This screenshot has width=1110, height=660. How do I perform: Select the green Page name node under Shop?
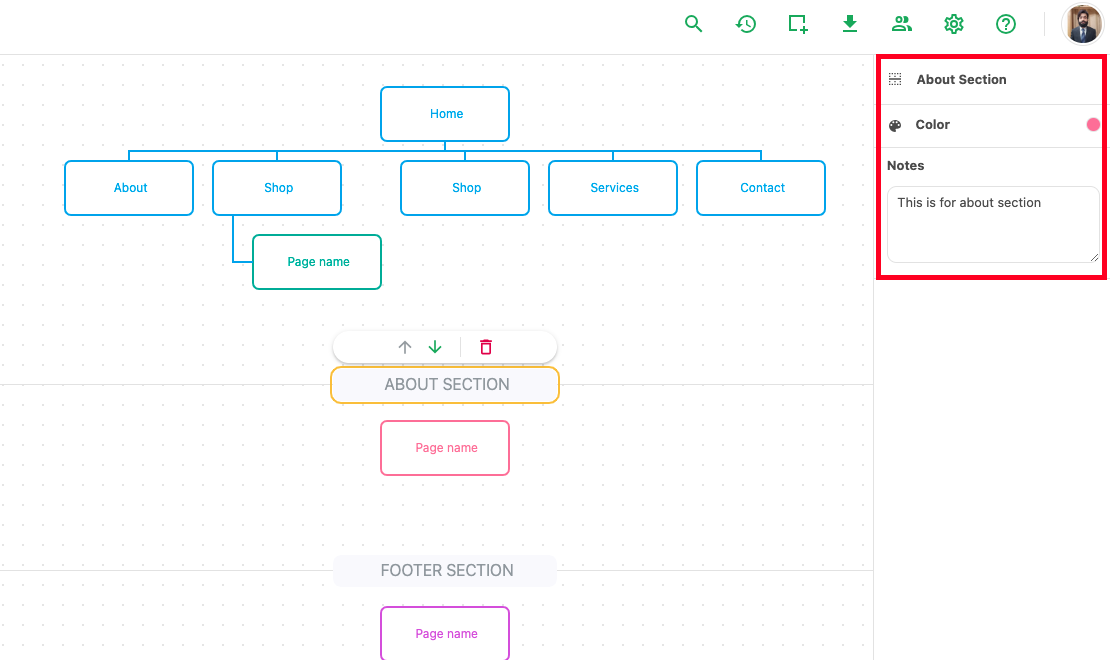tap(317, 261)
